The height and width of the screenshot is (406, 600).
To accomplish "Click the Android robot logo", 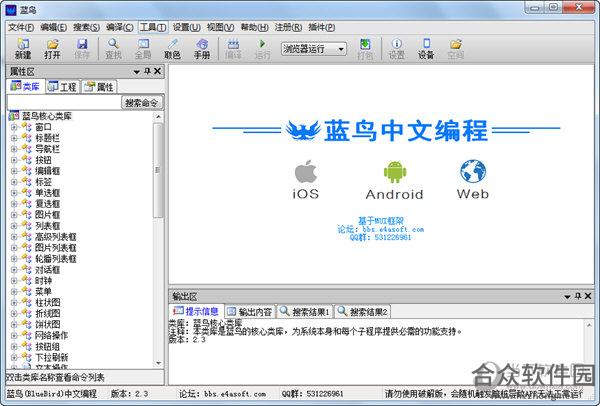I will pos(395,172).
